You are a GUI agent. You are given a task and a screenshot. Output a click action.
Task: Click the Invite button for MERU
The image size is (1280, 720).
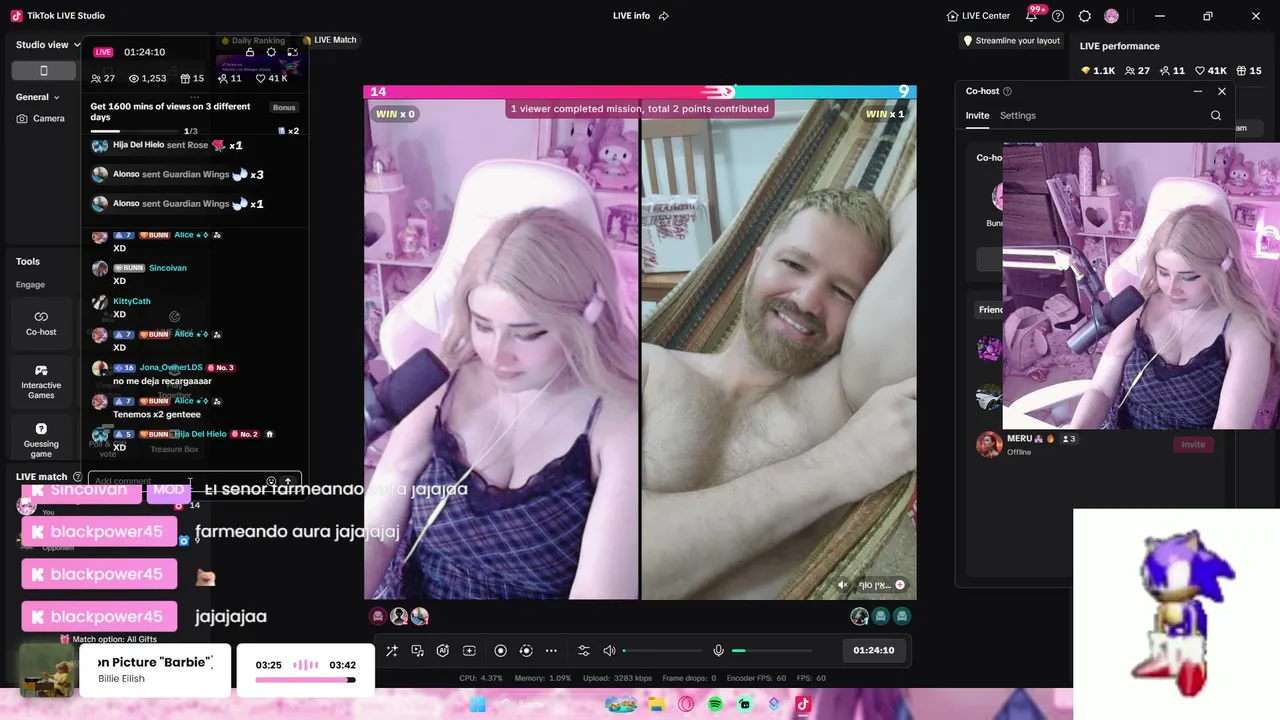coord(1193,444)
